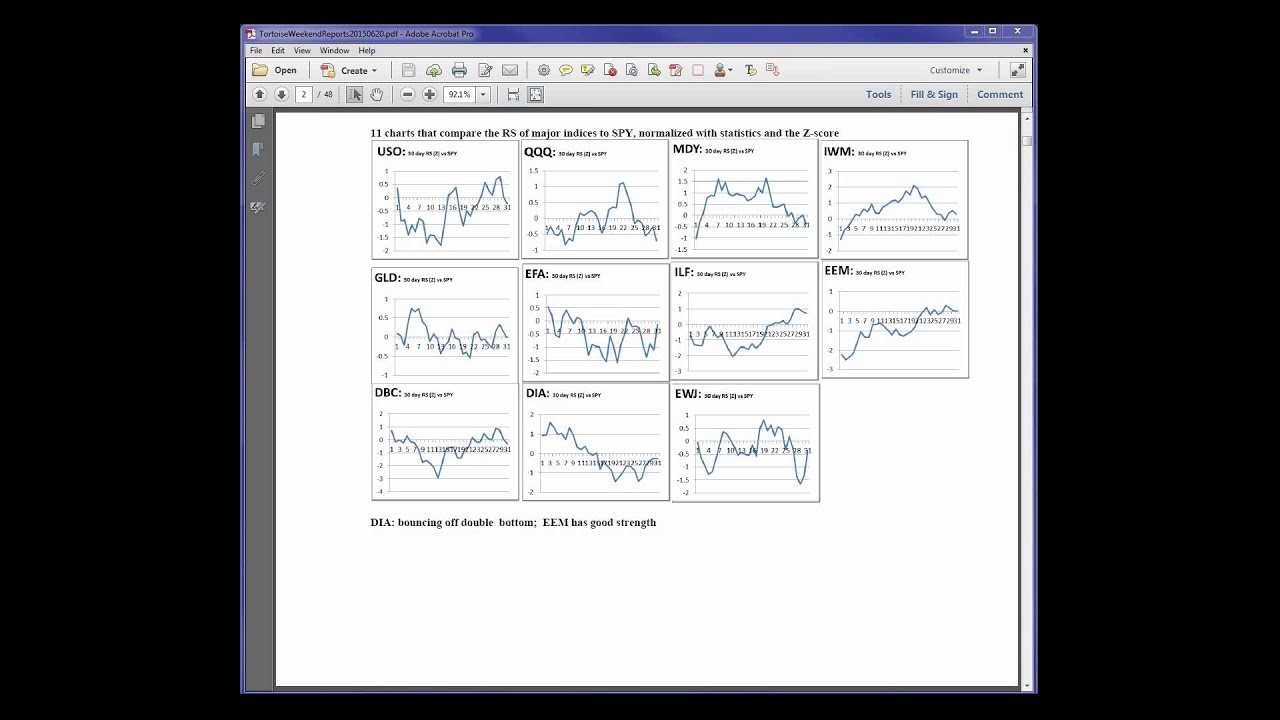Click the gear preferences icon
This screenshot has width=1280, height=720.
pos(544,70)
